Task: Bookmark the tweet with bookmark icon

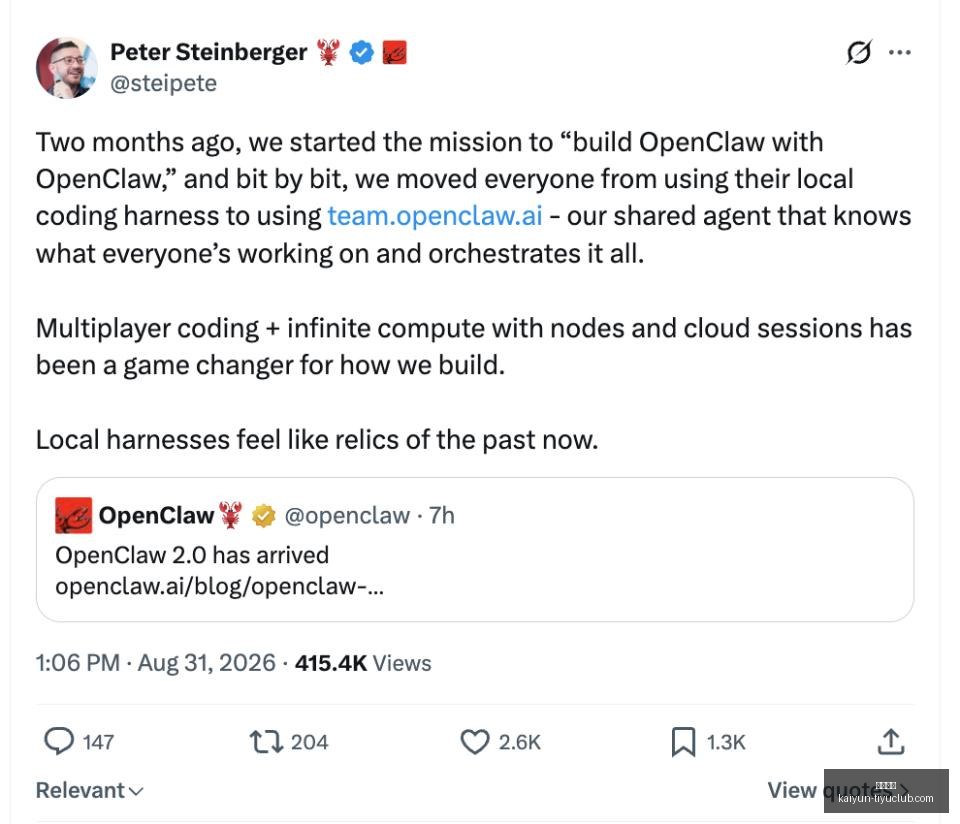Action: [x=683, y=741]
